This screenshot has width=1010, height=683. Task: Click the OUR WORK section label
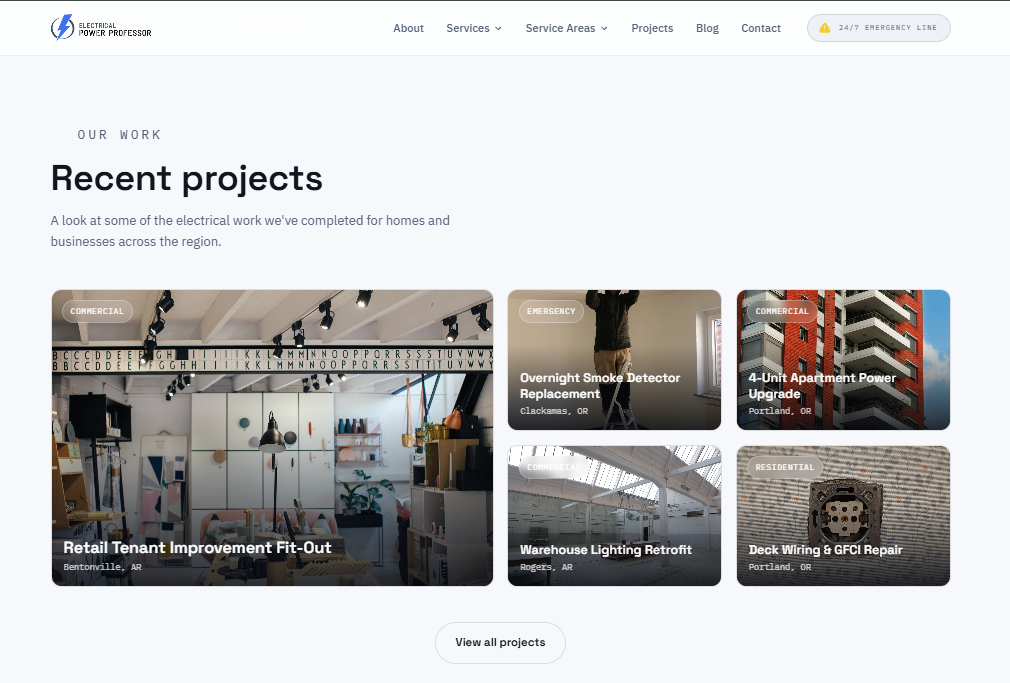click(x=119, y=135)
